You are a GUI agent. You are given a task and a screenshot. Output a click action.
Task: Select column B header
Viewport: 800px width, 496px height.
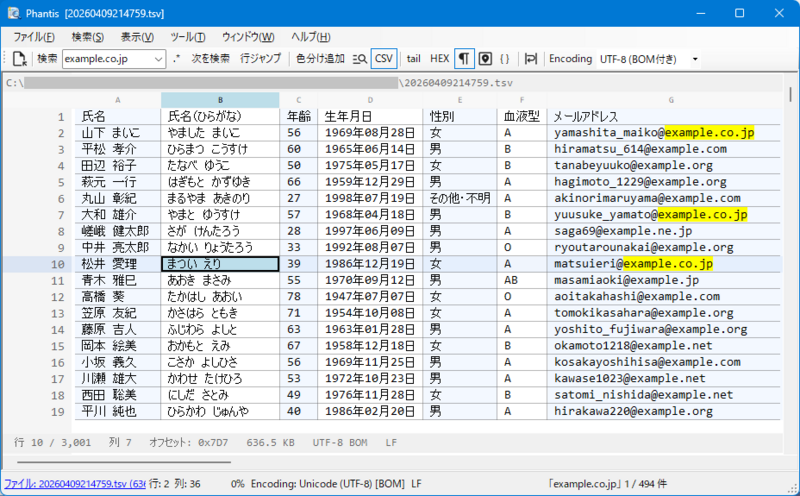tap(220, 100)
